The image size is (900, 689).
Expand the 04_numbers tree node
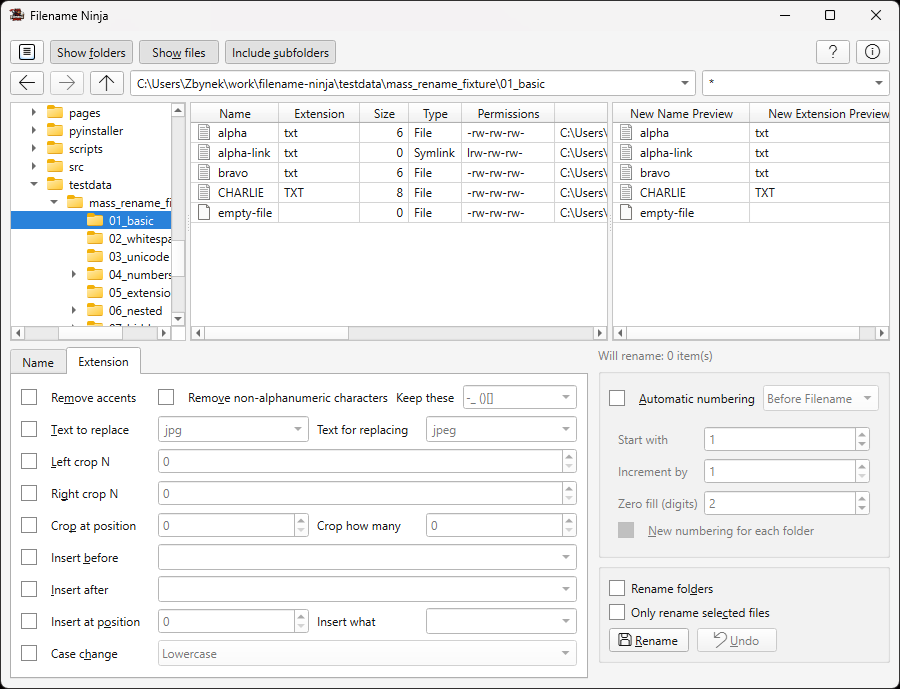point(73,274)
